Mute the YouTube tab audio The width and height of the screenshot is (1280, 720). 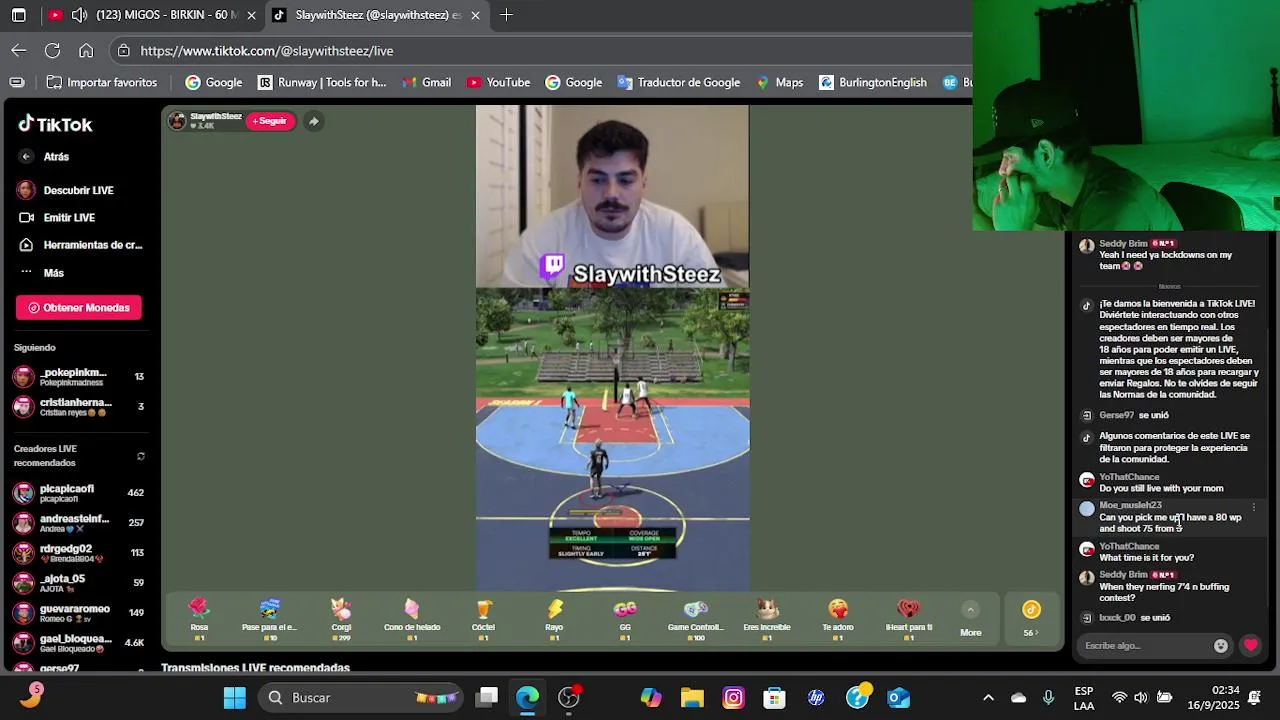[x=79, y=15]
